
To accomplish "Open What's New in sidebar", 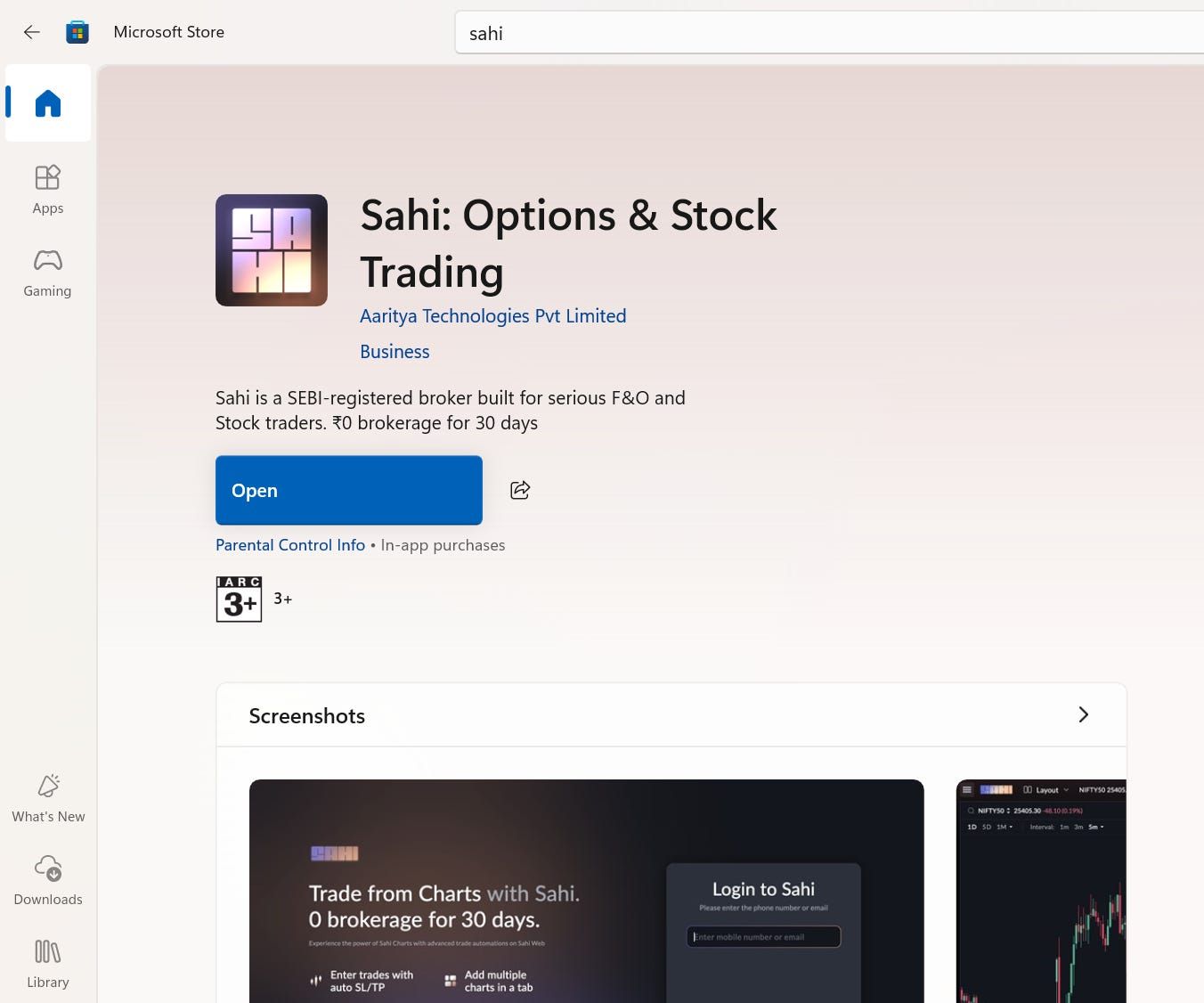I will (48, 798).
